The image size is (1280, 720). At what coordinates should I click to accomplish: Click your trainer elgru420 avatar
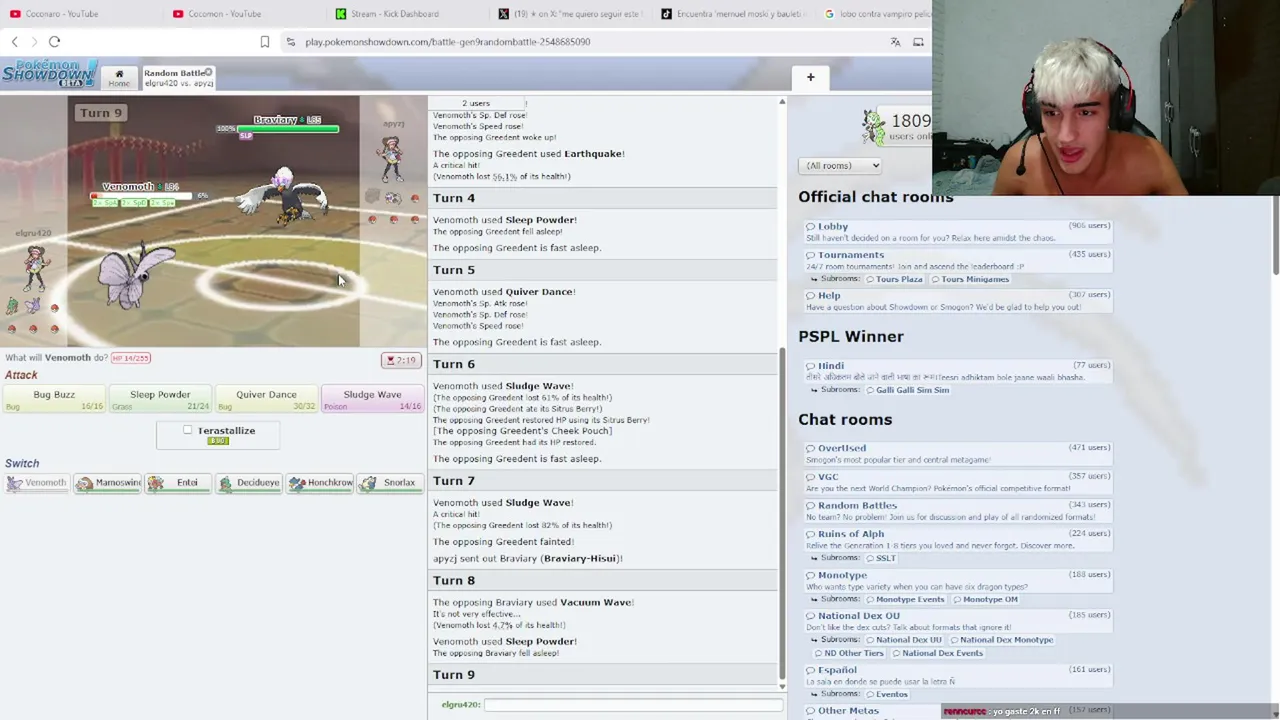click(35, 268)
